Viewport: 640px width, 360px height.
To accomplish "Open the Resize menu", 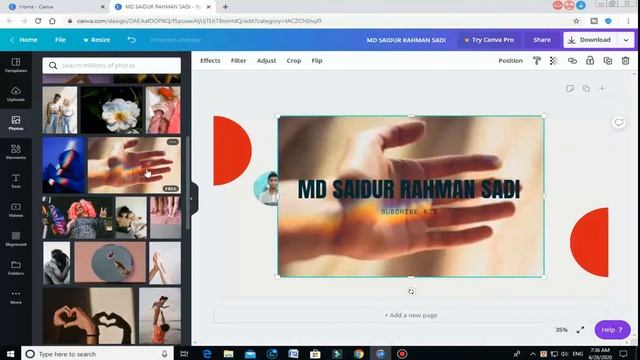I will (97, 40).
